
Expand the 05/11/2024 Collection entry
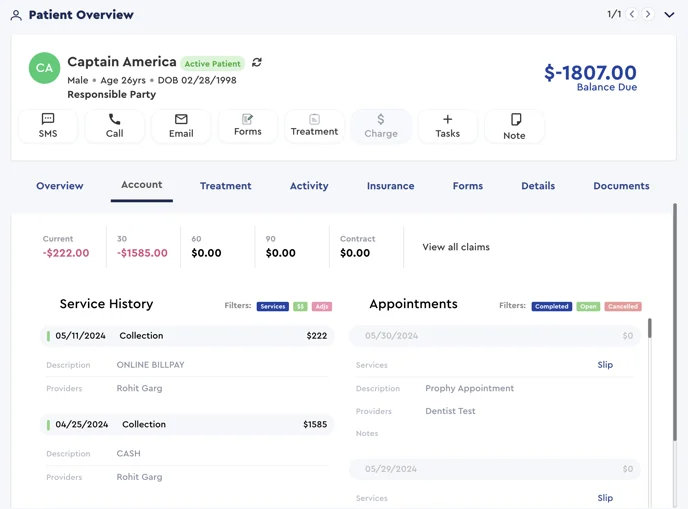[187, 336]
